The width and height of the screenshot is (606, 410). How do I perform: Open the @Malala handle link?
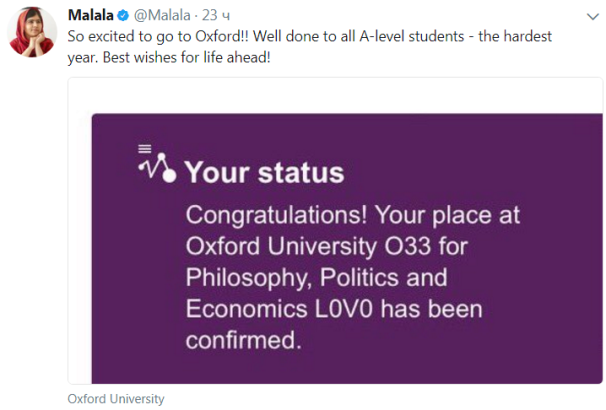click(x=162, y=15)
